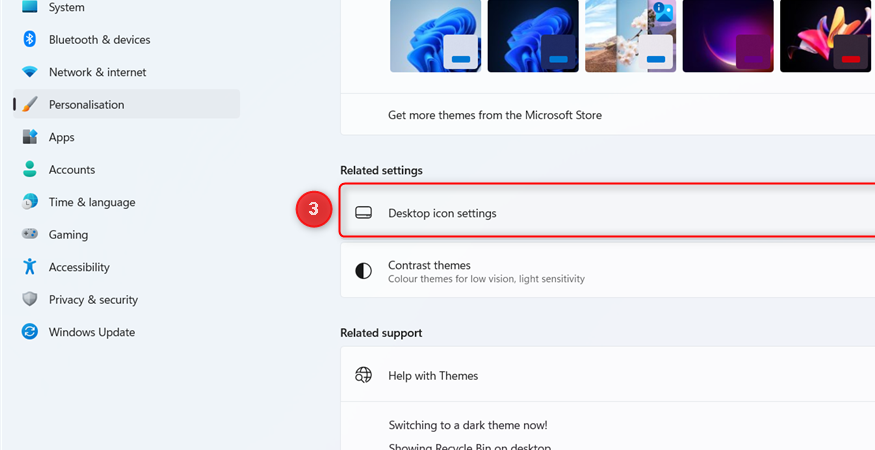Click the Apps icon in sidebar
875x450 pixels.
click(x=30, y=137)
